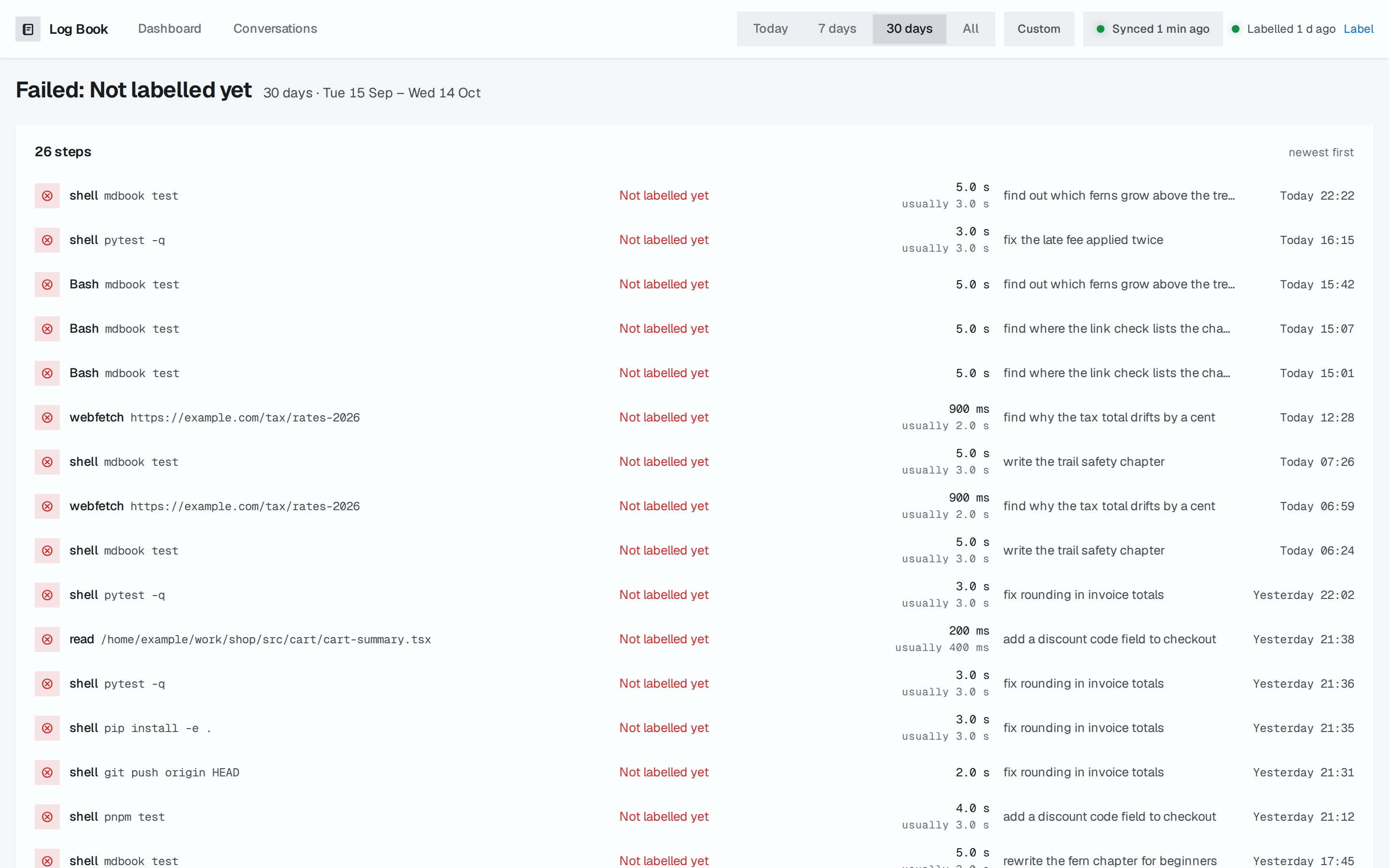Screen dimensions: 1389x868
Task: Open the Custom date range picker
Action: [1039, 29]
